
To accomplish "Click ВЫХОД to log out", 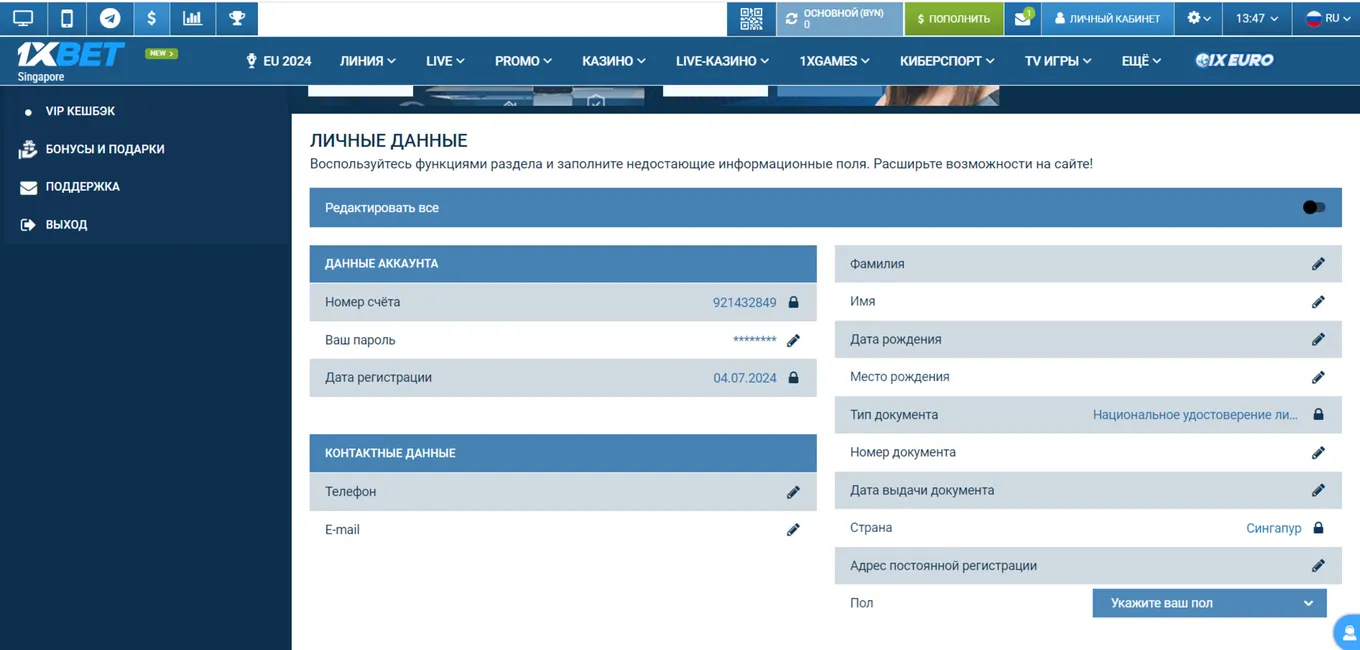I will pyautogui.click(x=66, y=225).
